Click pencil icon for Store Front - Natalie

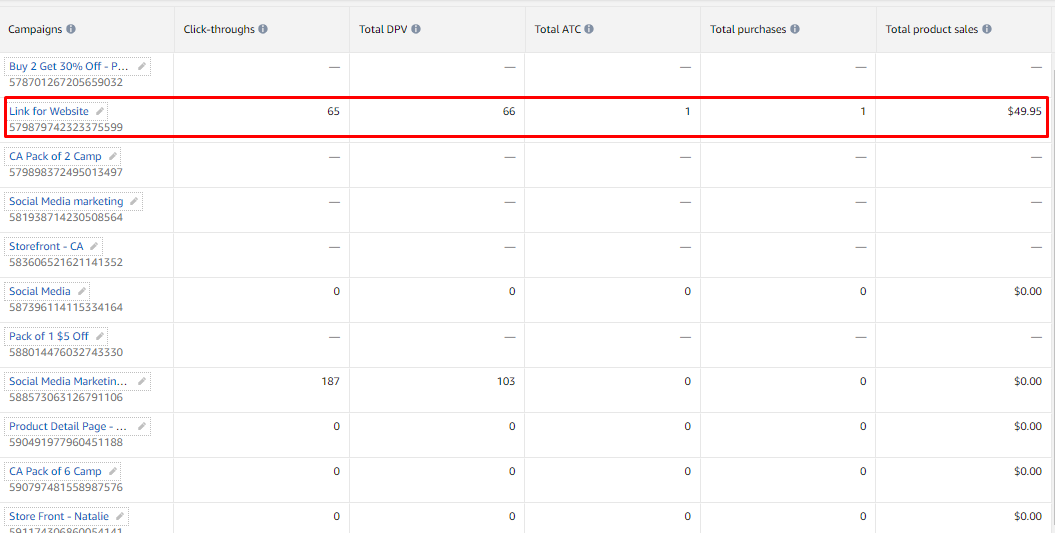120,516
